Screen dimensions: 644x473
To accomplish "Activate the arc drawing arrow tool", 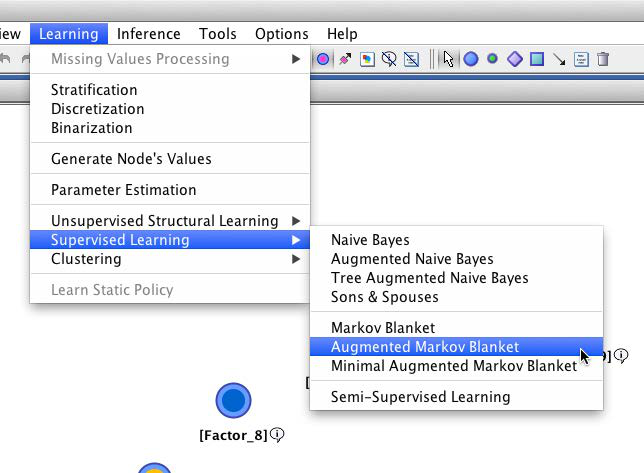I will point(559,59).
